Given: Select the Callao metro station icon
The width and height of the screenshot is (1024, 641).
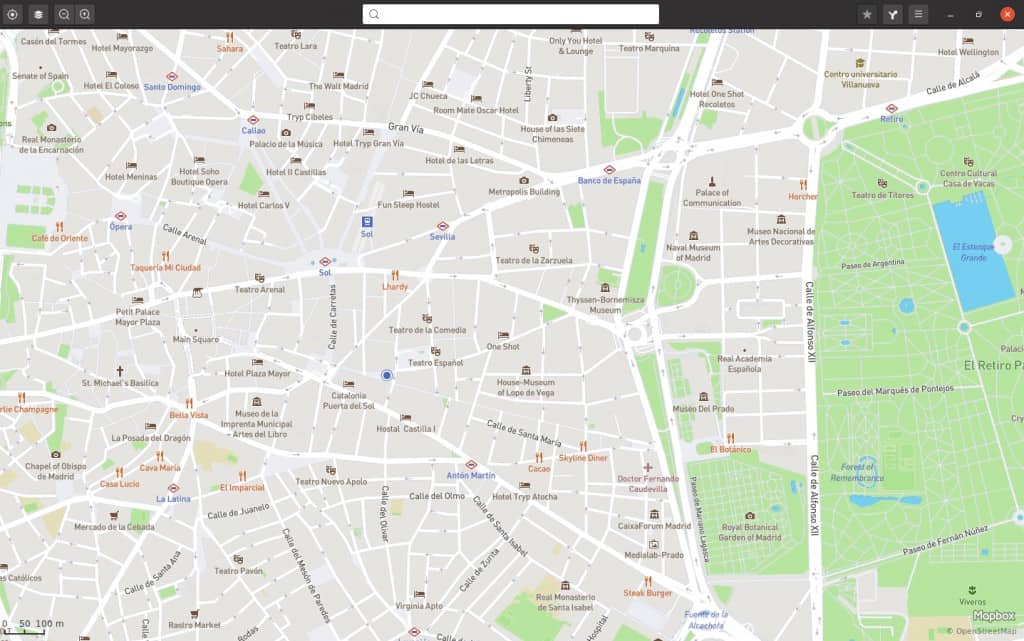Looking at the screenshot, I should [x=253, y=120].
